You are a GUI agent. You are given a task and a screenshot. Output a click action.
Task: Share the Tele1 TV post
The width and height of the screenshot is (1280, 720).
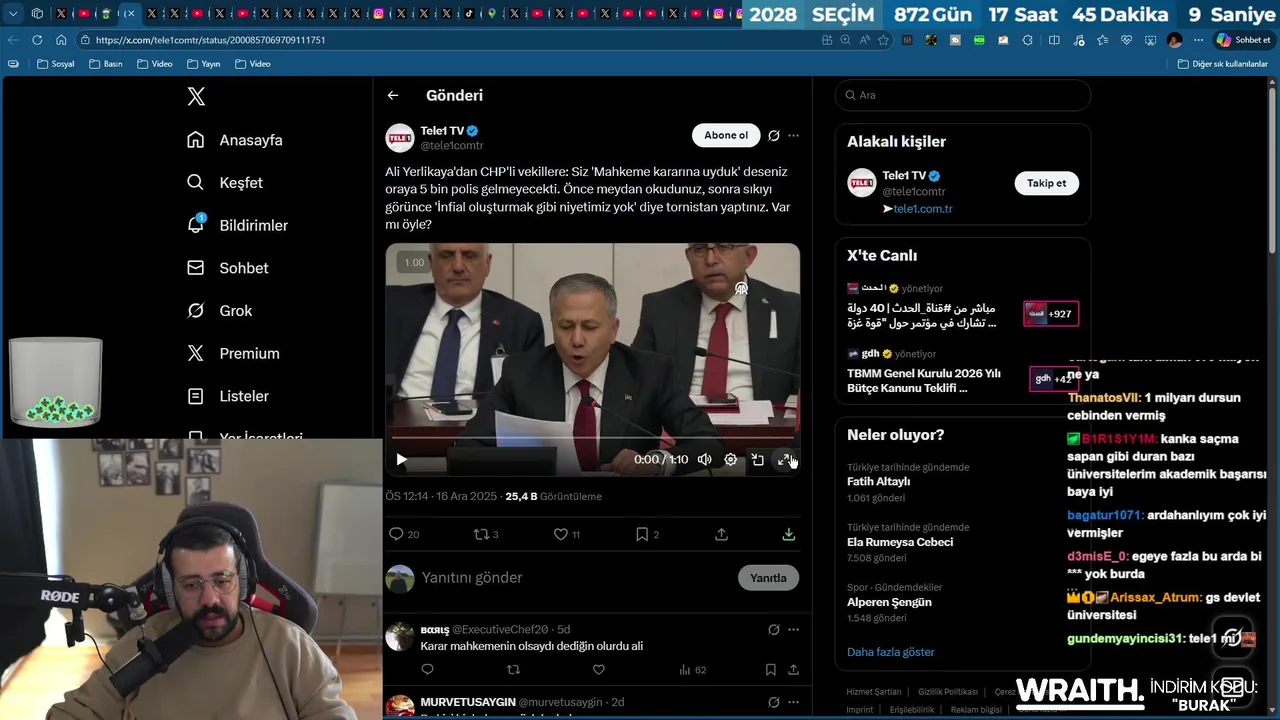coord(721,534)
